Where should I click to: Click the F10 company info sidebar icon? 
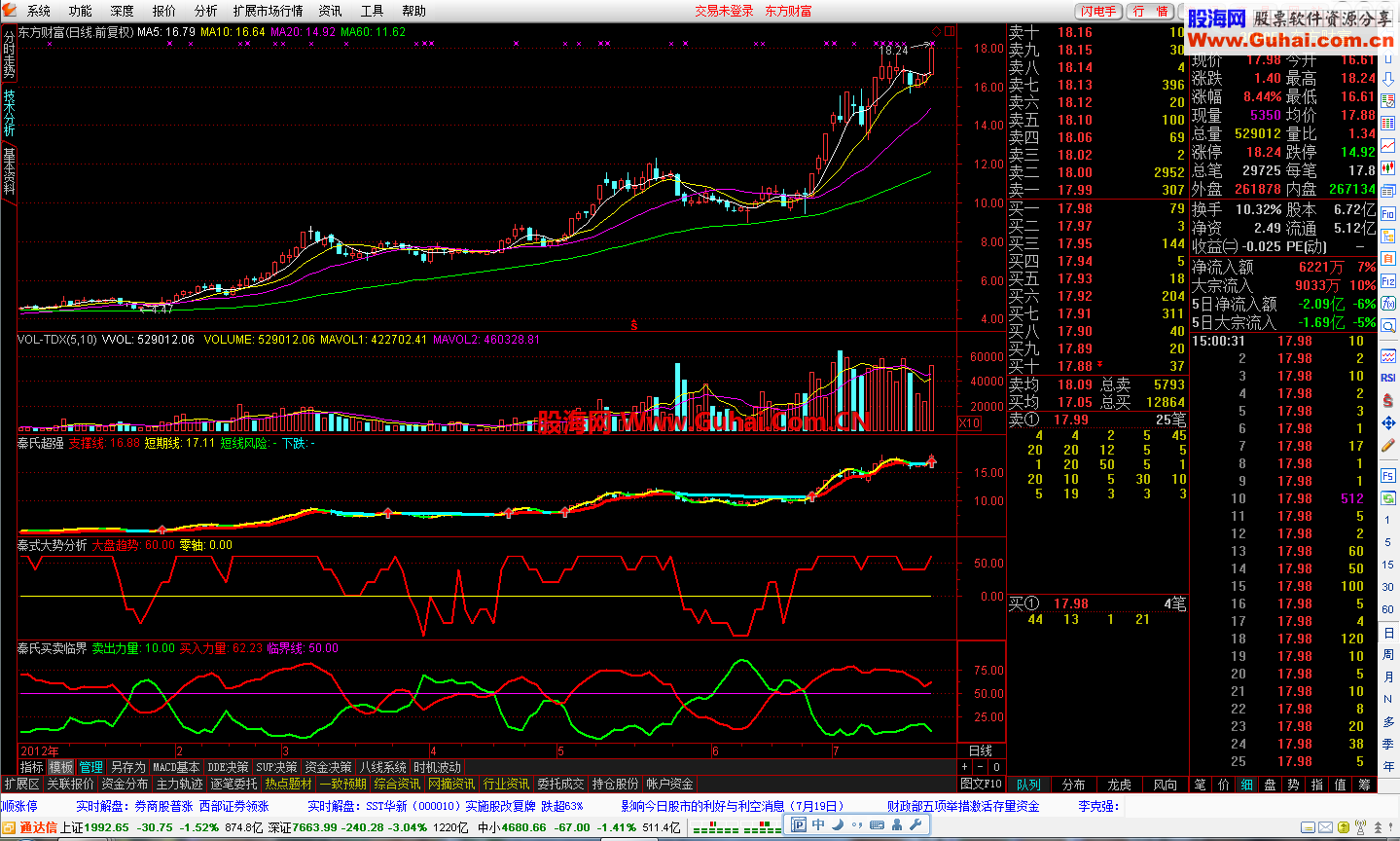click(1388, 215)
